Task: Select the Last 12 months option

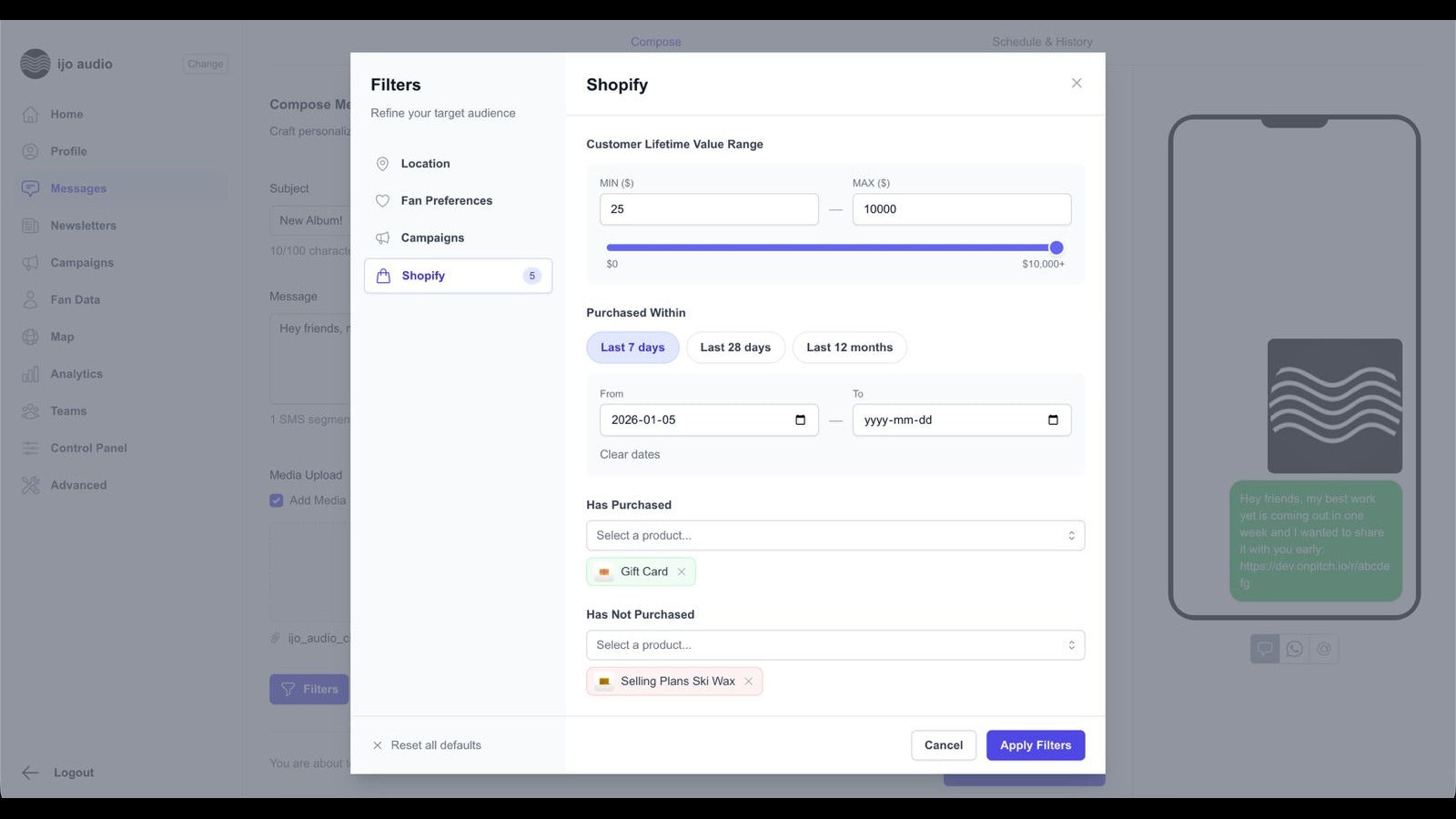Action: [849, 347]
